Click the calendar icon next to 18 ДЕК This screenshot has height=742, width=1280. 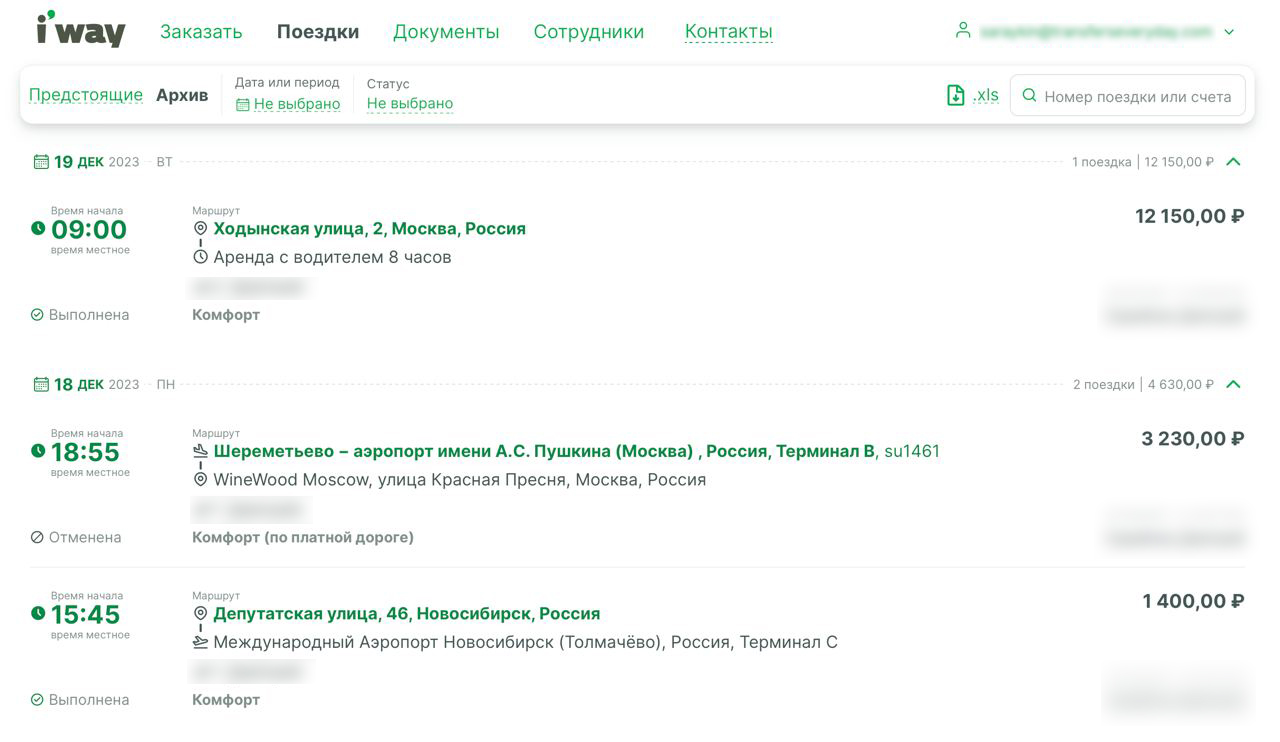coord(41,384)
